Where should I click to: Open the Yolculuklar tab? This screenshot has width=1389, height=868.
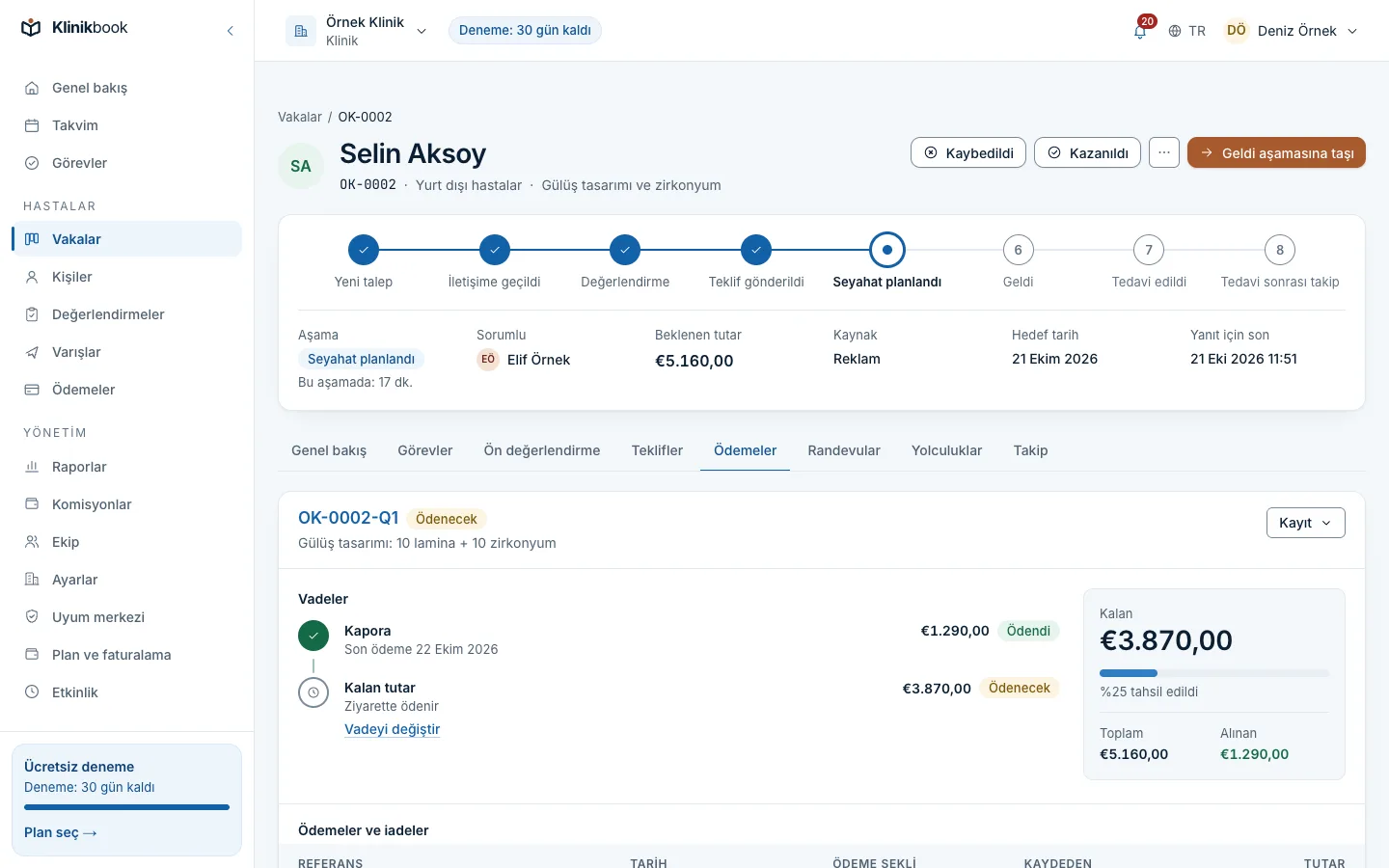[x=946, y=450]
